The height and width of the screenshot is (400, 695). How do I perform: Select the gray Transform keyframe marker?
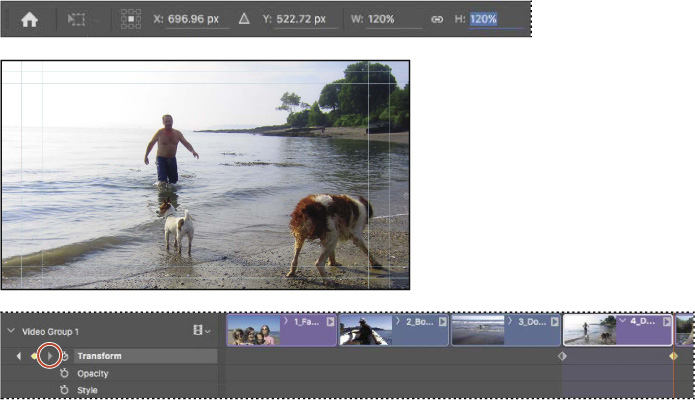[x=562, y=356]
